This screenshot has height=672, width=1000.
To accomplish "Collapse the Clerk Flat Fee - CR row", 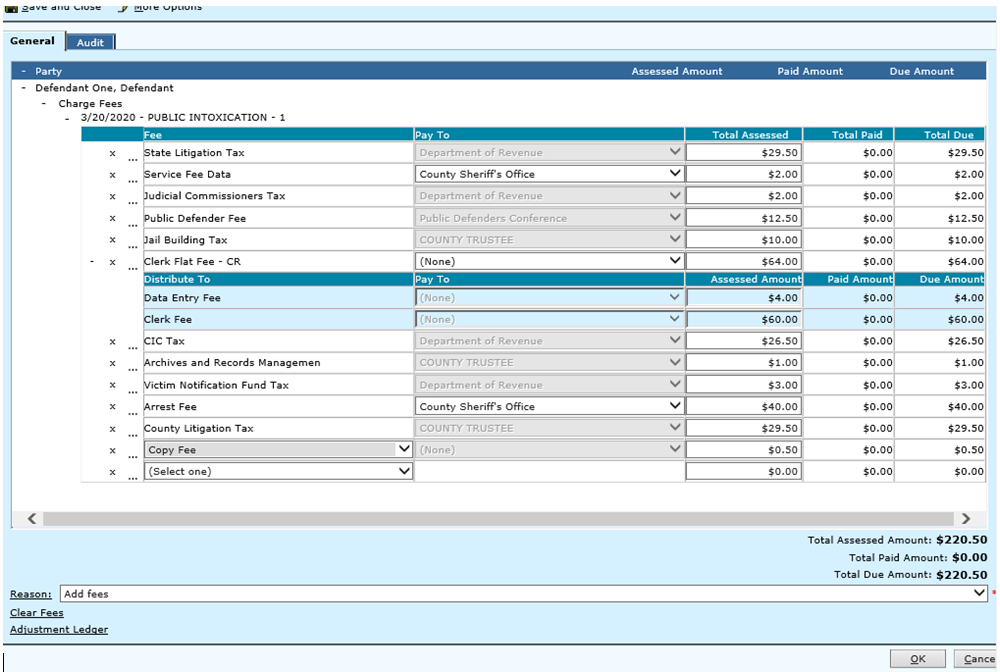I will point(92,262).
